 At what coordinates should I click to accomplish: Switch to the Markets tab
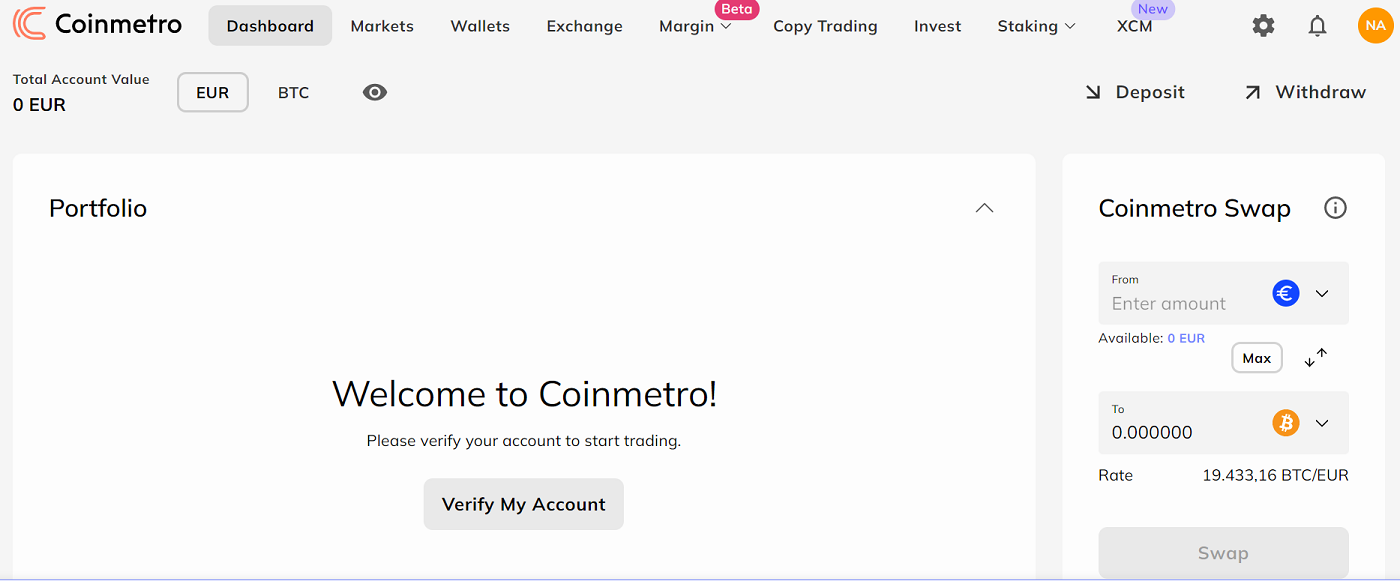[x=381, y=26]
